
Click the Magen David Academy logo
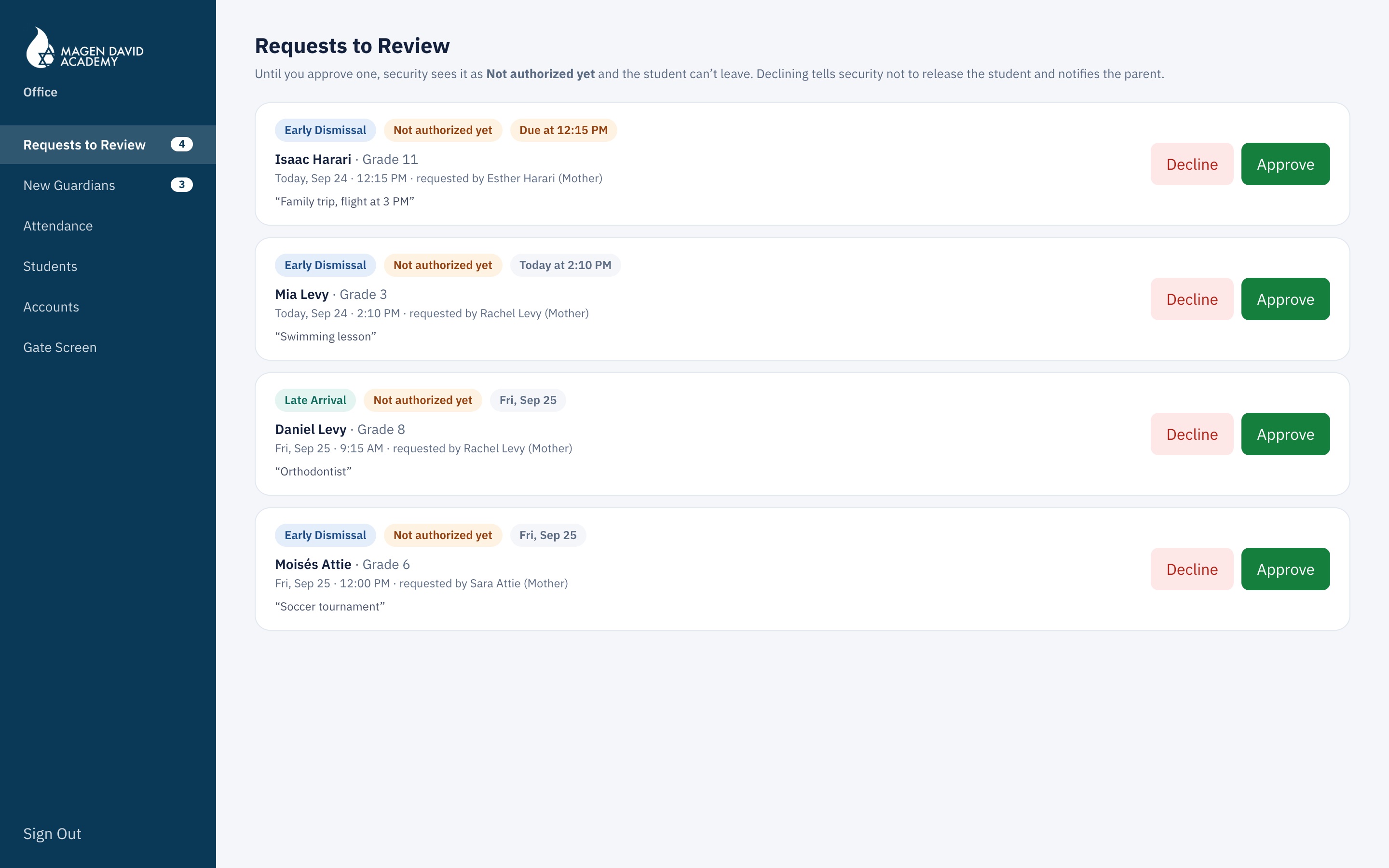[x=84, y=48]
